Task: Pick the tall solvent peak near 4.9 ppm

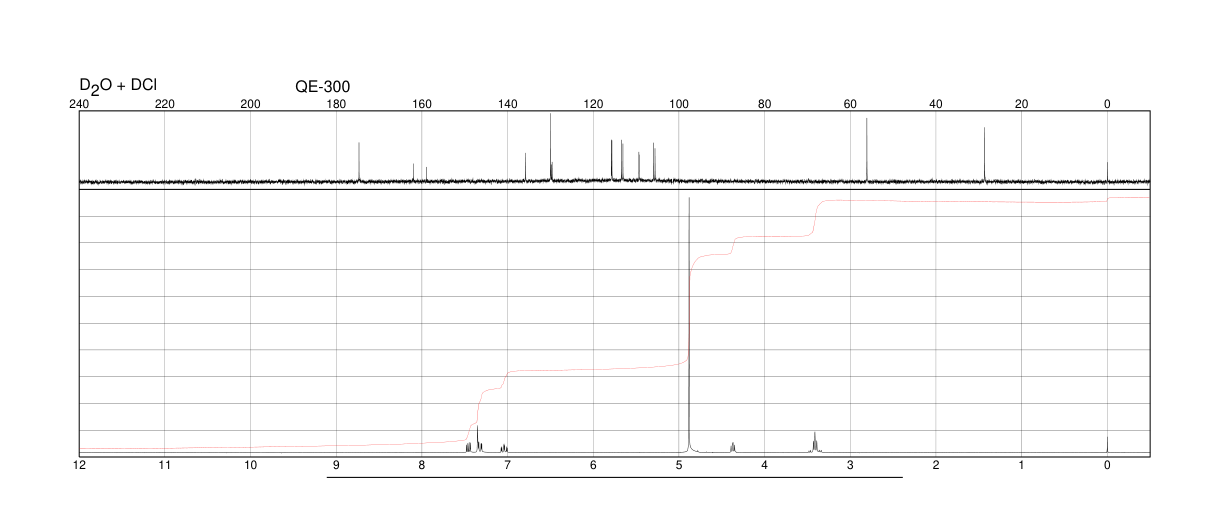Action: click(689, 325)
